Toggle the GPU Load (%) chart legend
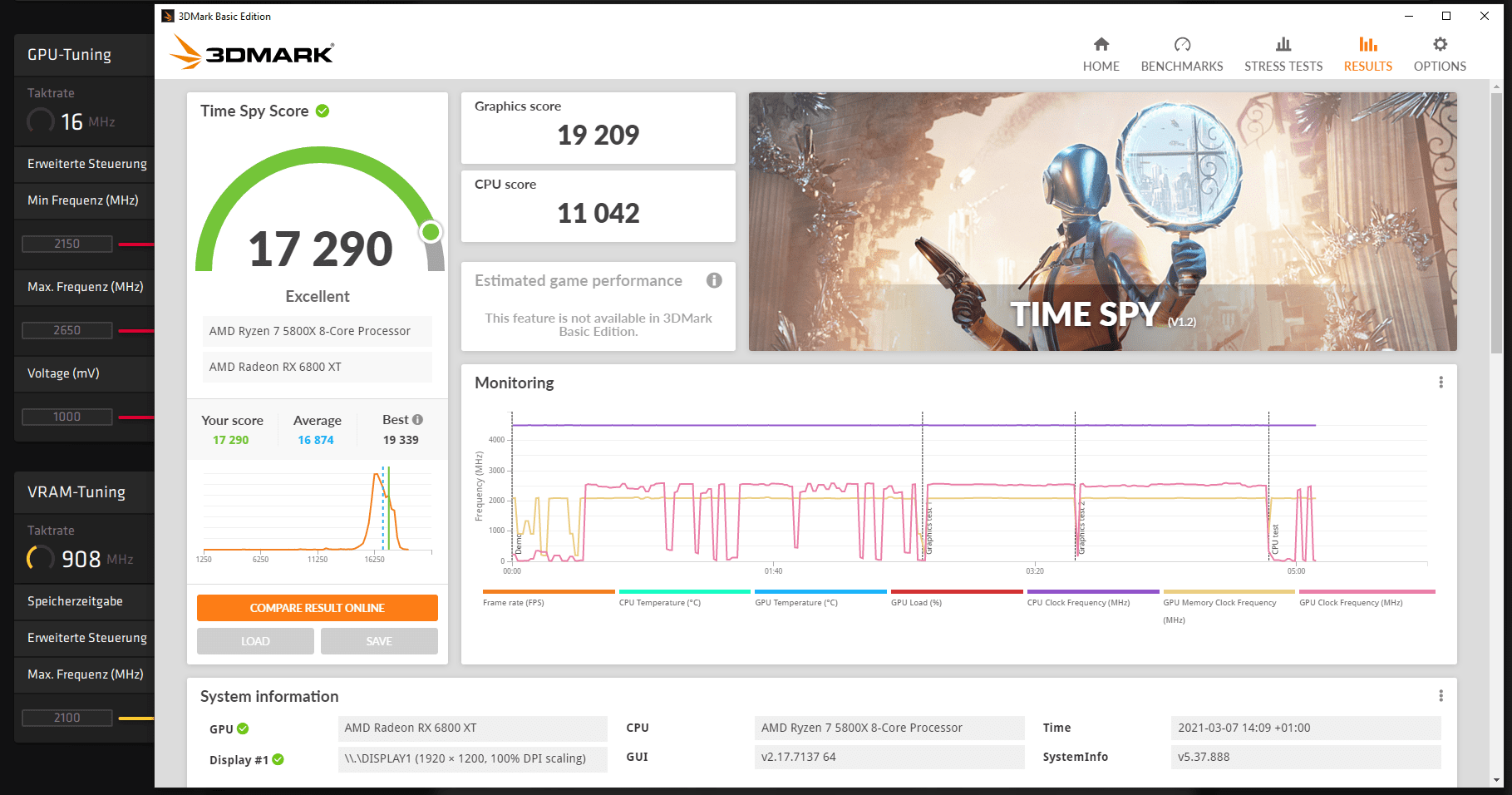Viewport: 1512px width, 795px height. click(957, 599)
